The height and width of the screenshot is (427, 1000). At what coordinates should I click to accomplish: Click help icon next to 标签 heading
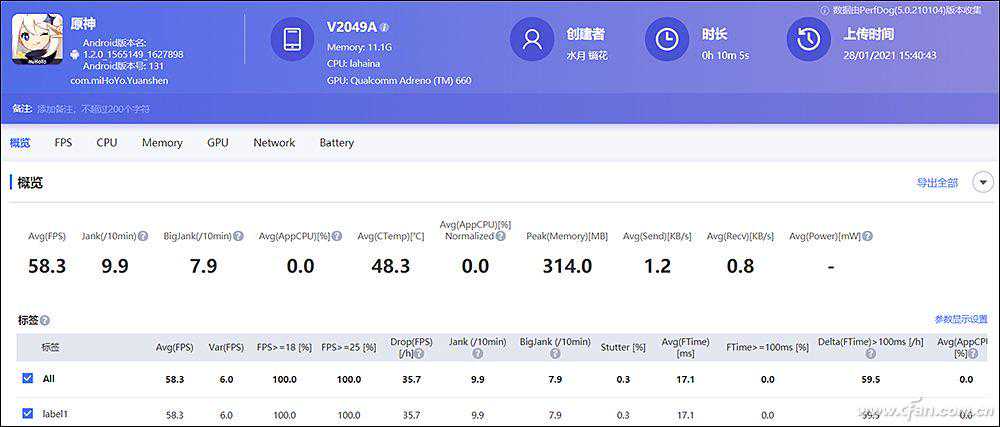tap(44, 320)
